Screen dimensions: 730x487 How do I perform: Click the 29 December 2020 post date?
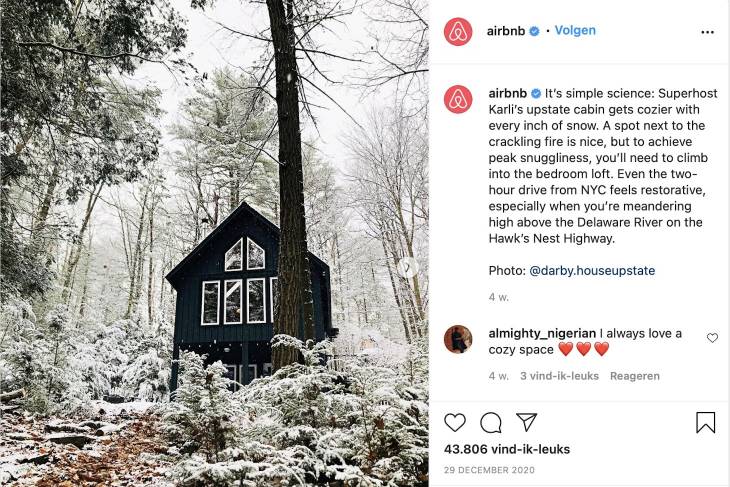[489, 470]
